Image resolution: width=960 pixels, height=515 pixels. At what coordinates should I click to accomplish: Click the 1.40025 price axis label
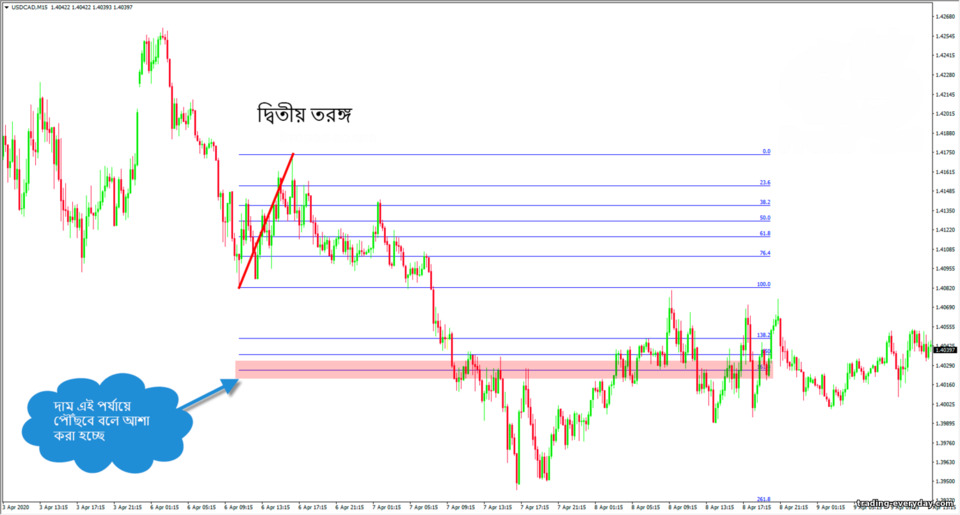point(945,404)
